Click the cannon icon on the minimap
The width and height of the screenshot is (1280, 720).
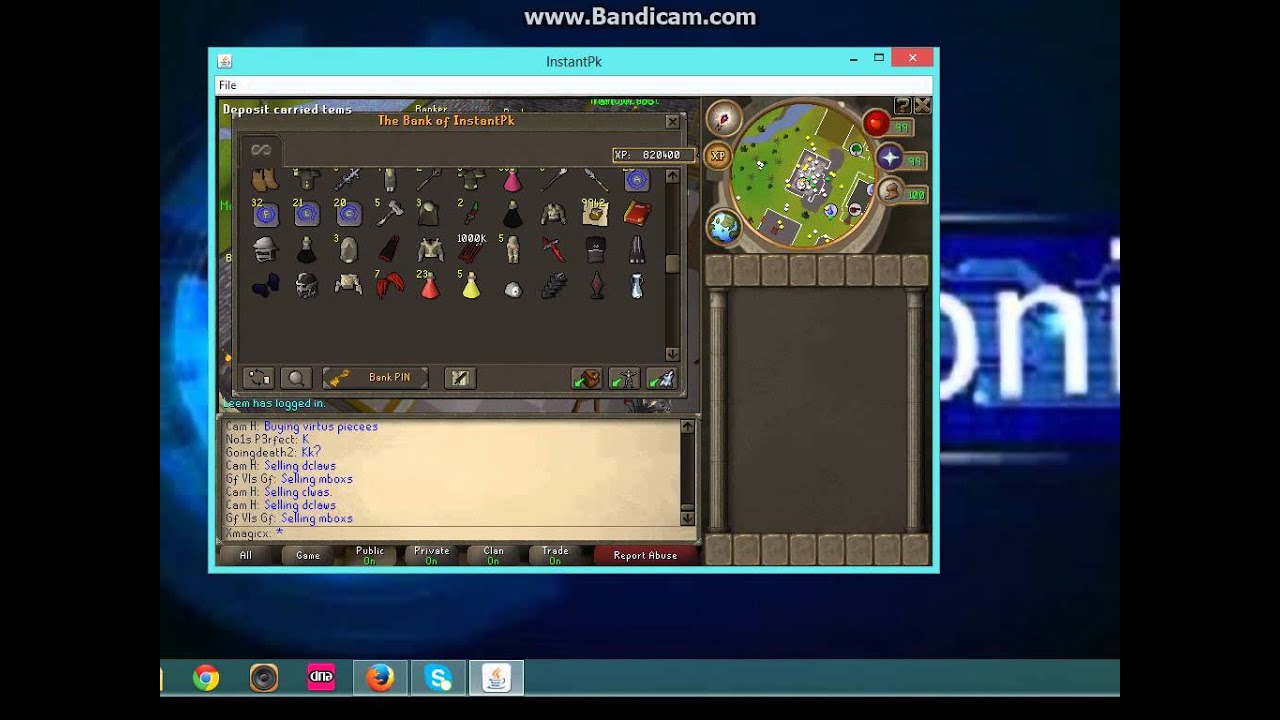(857, 210)
